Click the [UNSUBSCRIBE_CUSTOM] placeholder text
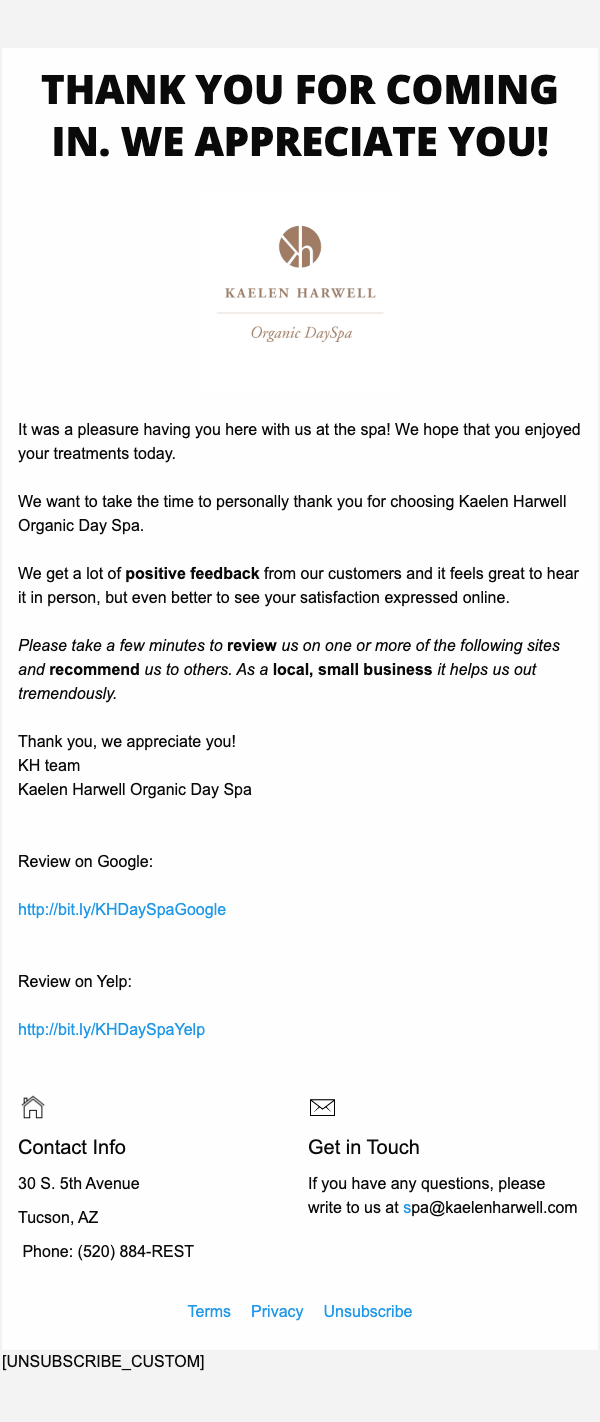 coord(103,1362)
